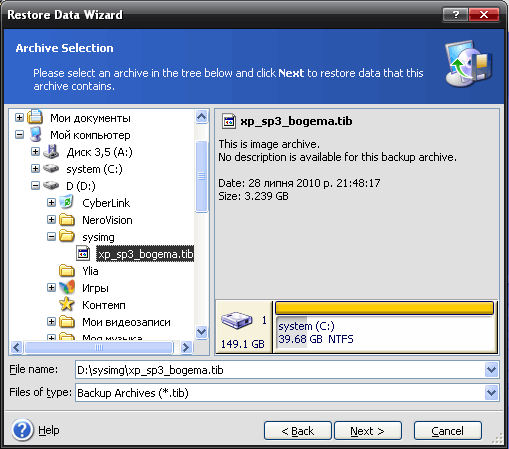
Task: Open the Files of type dropdown
Action: pos(492,393)
